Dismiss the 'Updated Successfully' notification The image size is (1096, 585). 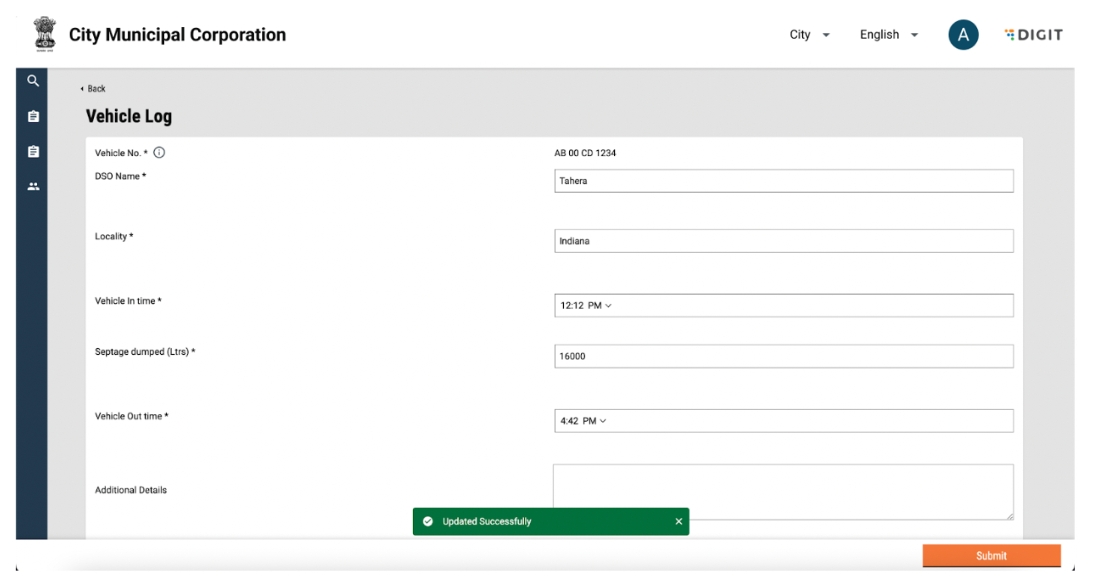tap(678, 521)
